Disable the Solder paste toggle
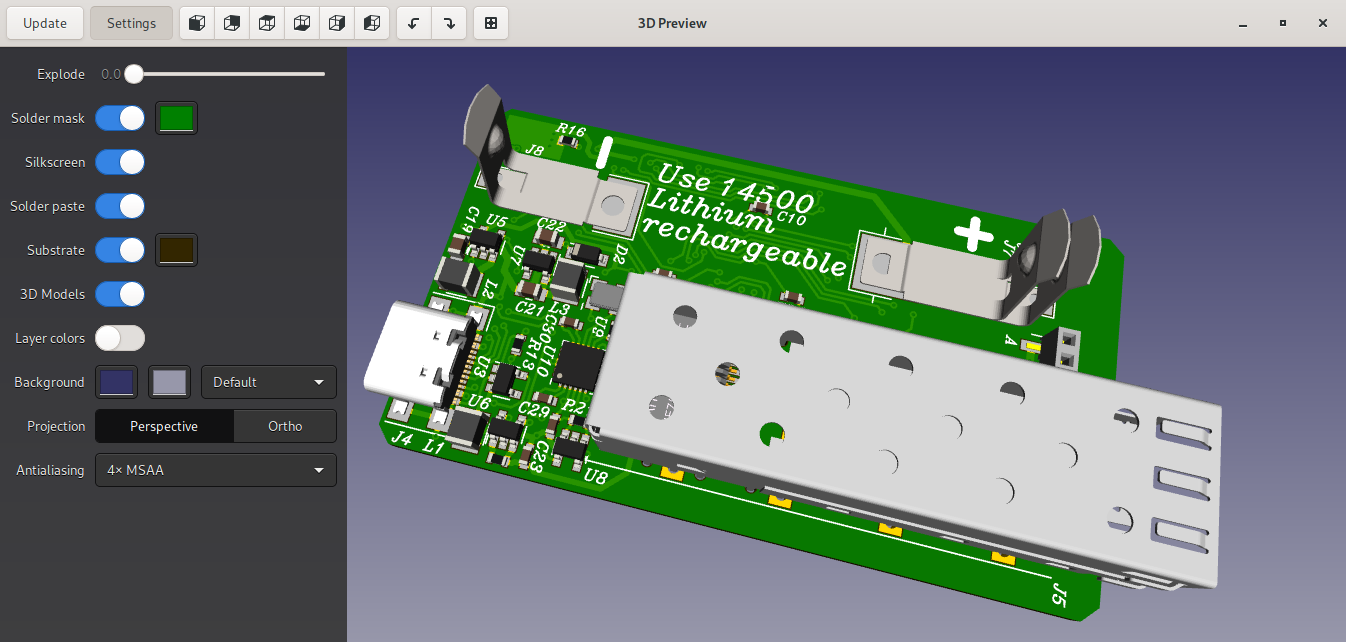Image resolution: width=1346 pixels, height=642 pixels. (x=120, y=206)
